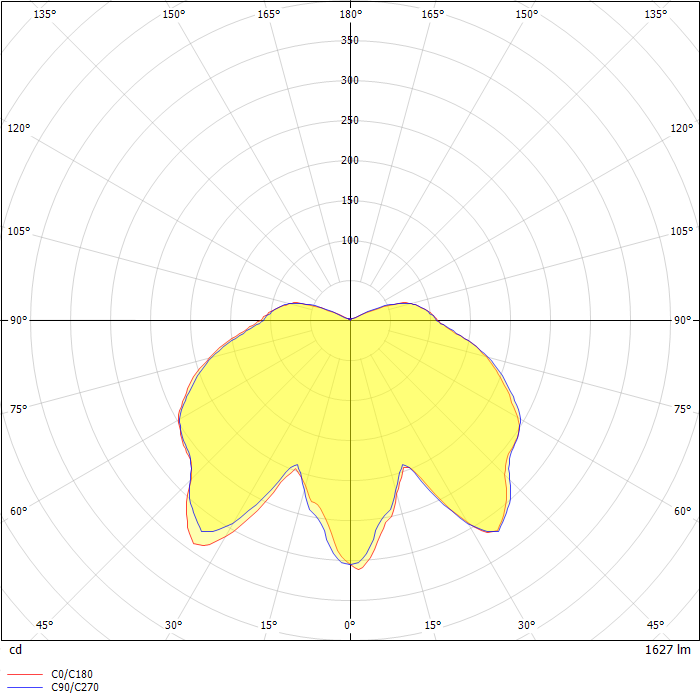This screenshot has width=700, height=700.
Task: Click the 1627 lm luminous flux value
Action: click(667, 650)
